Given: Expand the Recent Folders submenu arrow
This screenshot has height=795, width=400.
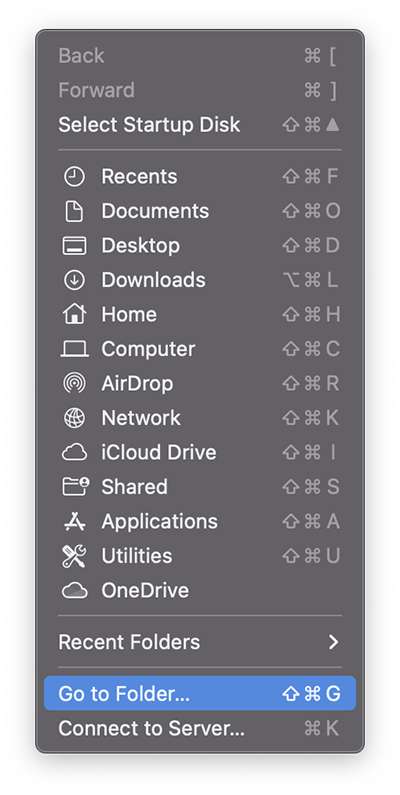Looking at the screenshot, I should pos(333,642).
